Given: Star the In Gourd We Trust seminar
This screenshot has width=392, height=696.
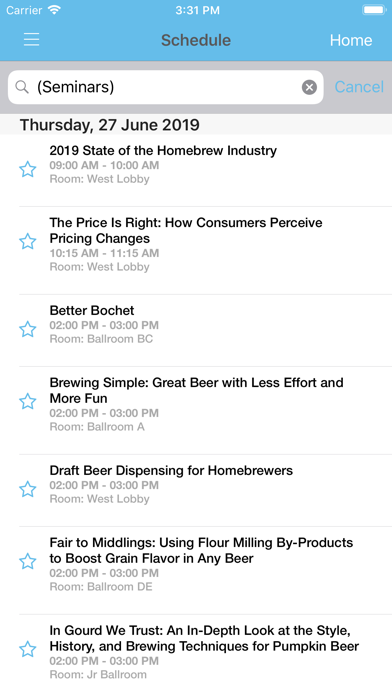Looking at the screenshot, I should pos(28,649).
